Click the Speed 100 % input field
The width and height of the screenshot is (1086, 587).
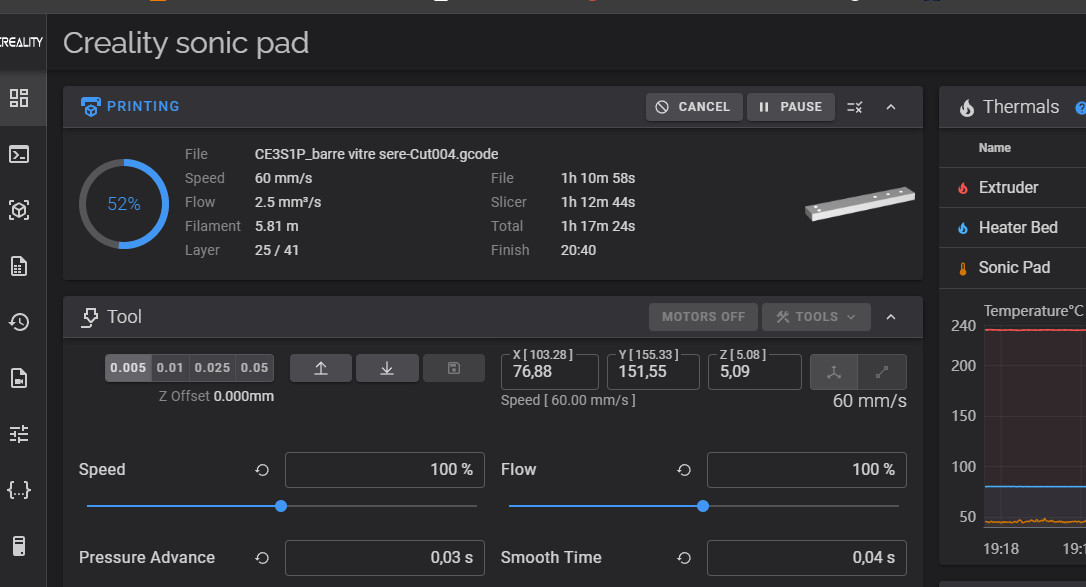pyautogui.click(x=384, y=470)
